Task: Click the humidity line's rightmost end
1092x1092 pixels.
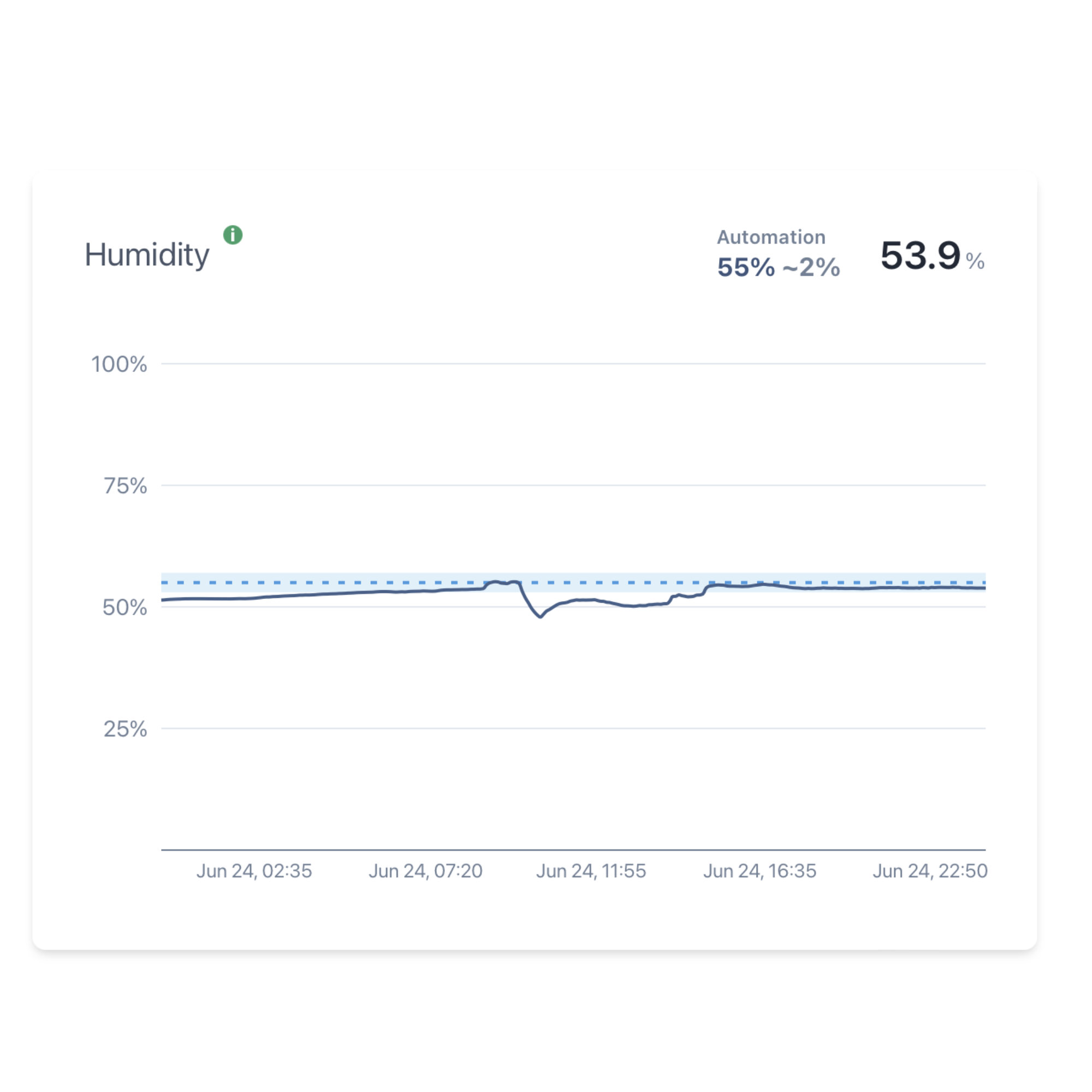Action: click(x=984, y=589)
